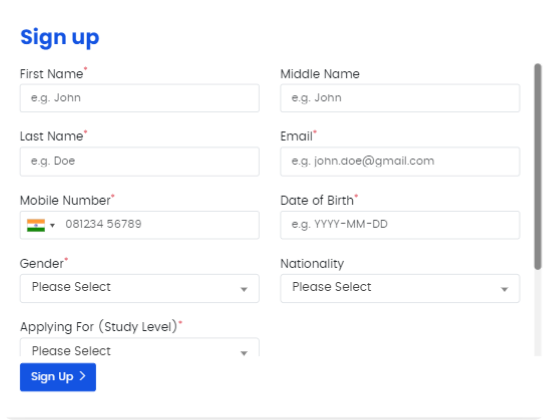
Task: Open the Nationality Please Select dropdown
Action: coord(400,288)
